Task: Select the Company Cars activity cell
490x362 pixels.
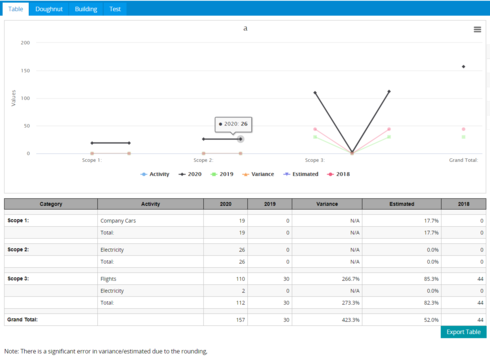Action: [150, 221]
